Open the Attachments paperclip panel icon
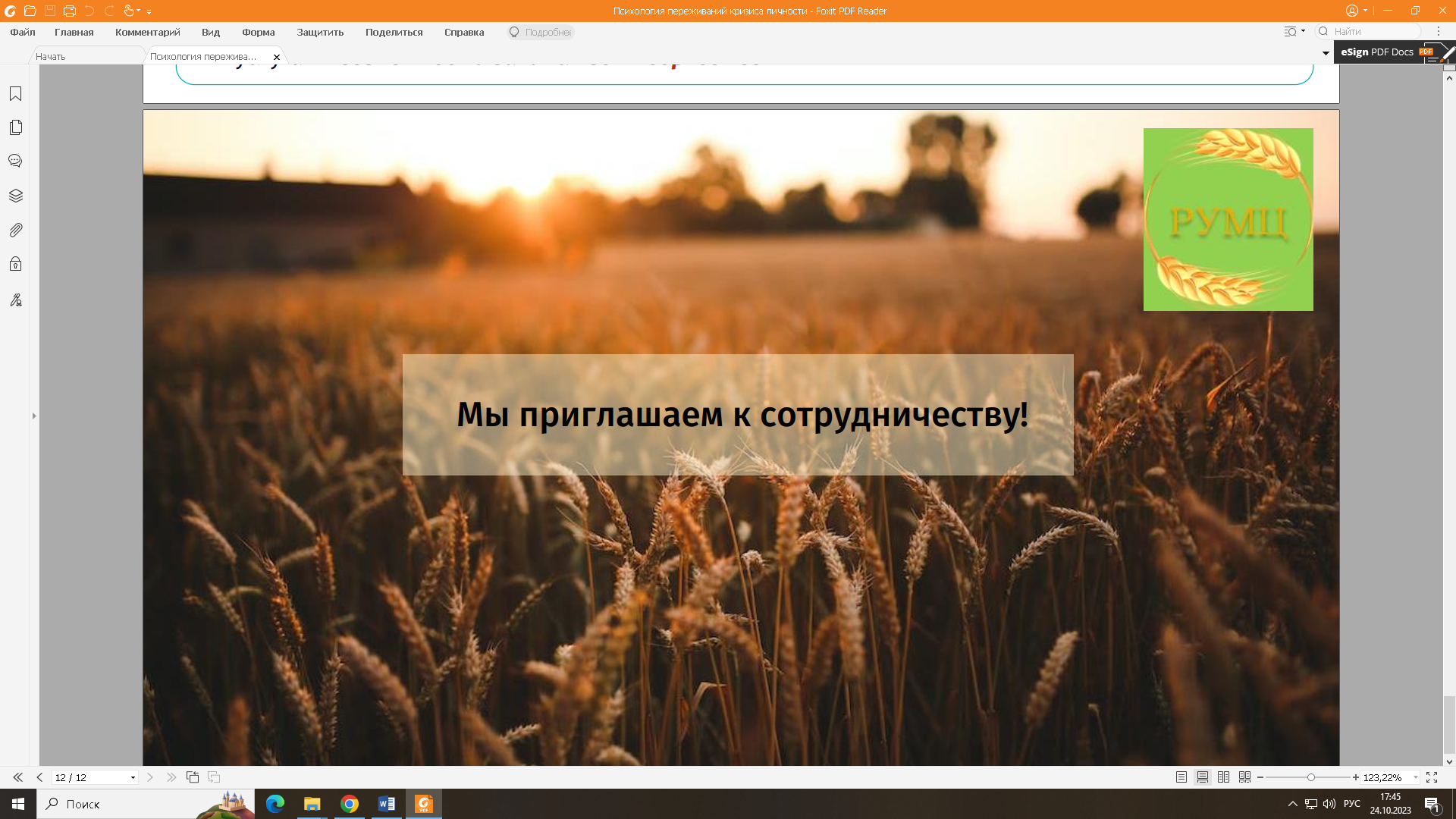The width and height of the screenshot is (1456, 819). [x=15, y=230]
